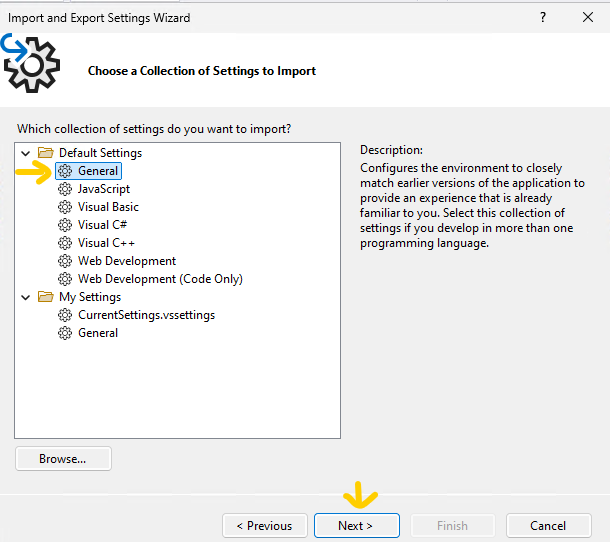Open the Browse... file dialog
Image resolution: width=610 pixels, height=542 pixels.
63,459
